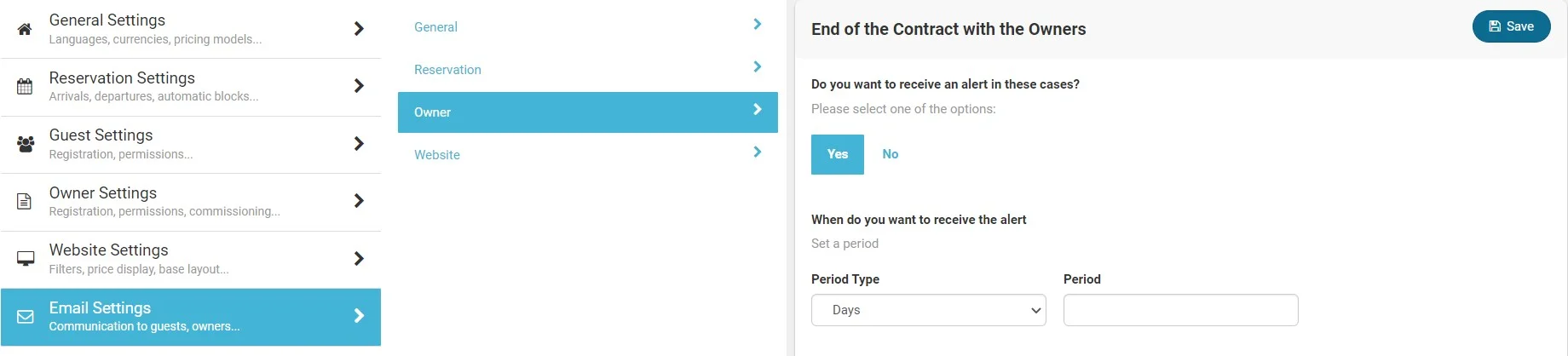Click the document icon for Owner Settings

(x=25, y=201)
